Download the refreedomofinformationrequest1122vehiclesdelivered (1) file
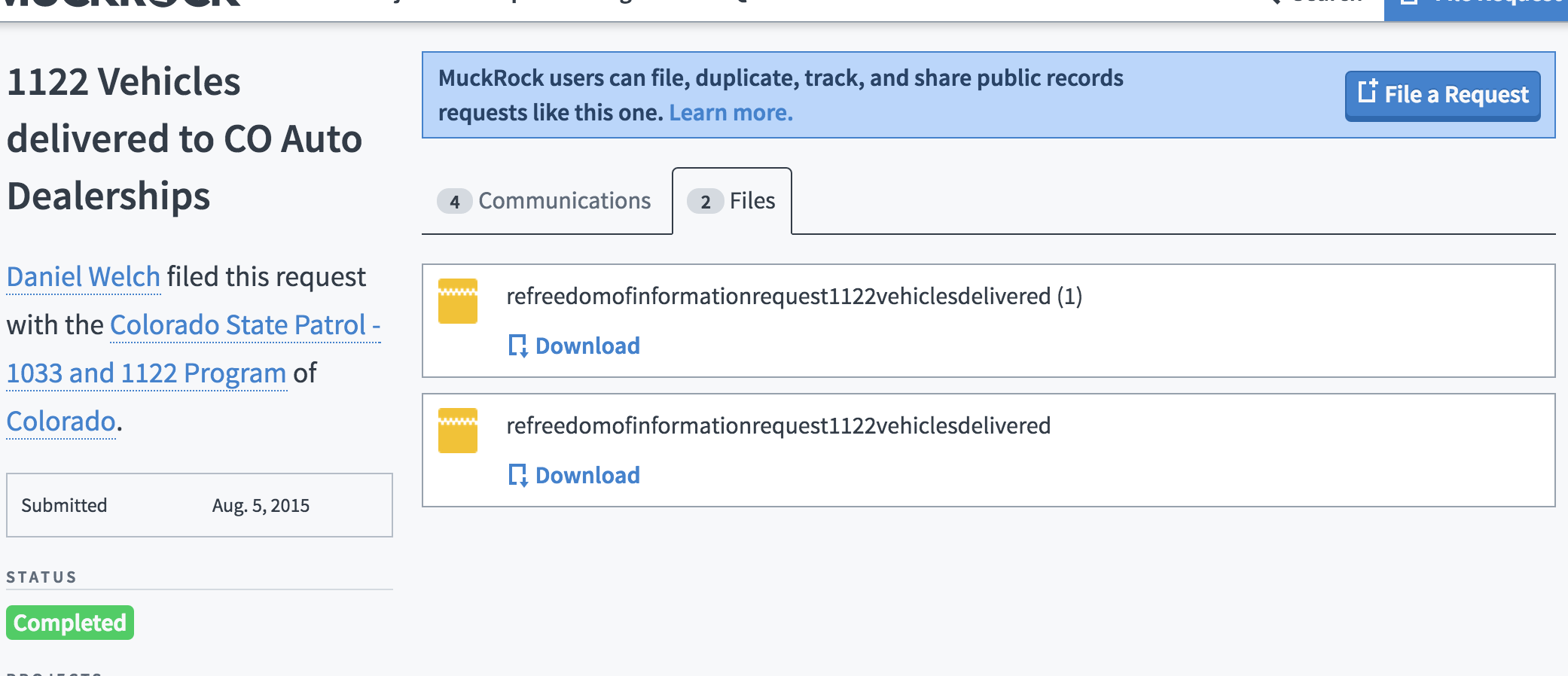 [574, 346]
